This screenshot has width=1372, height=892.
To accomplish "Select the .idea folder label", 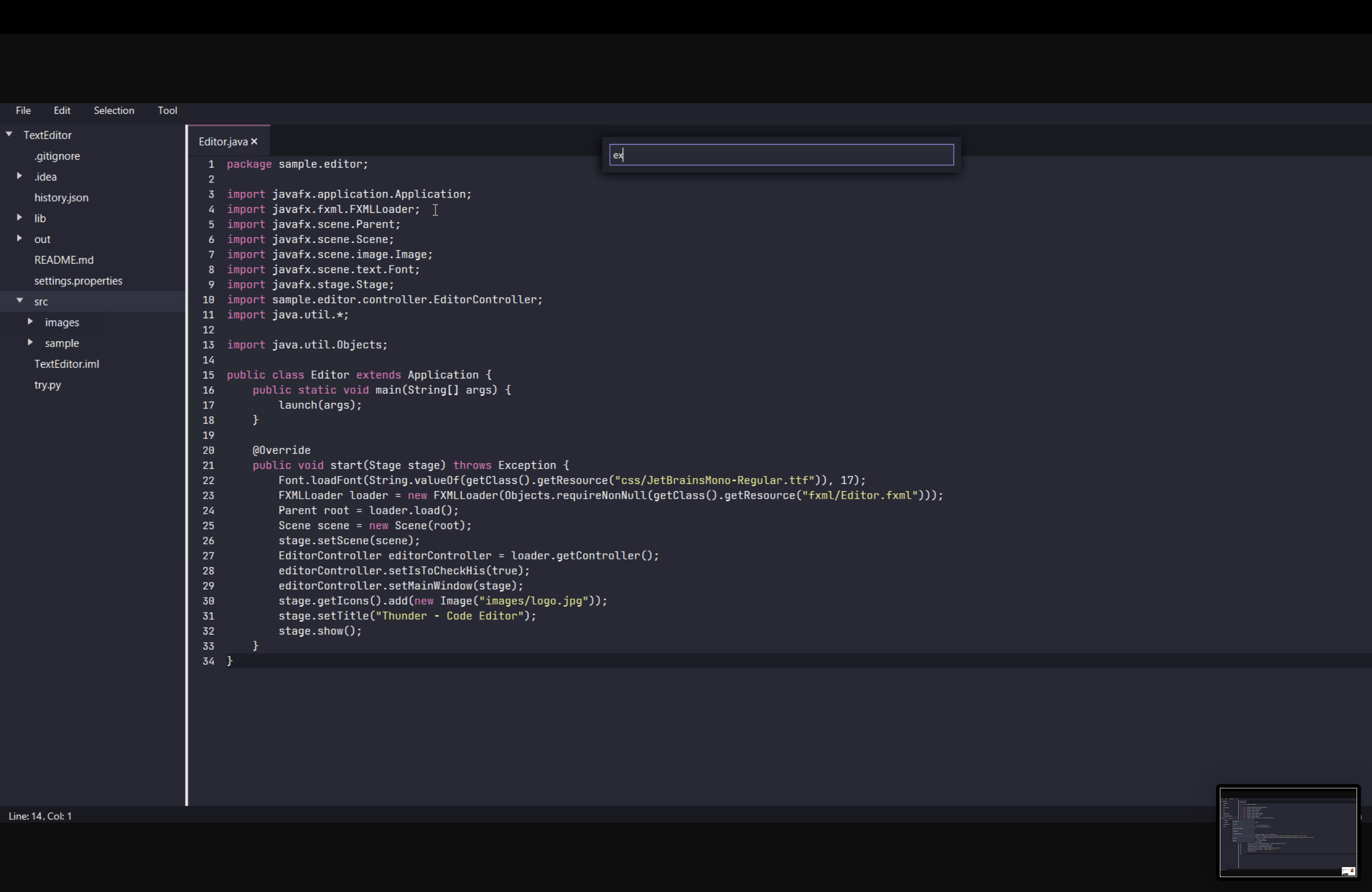I will tap(45, 177).
